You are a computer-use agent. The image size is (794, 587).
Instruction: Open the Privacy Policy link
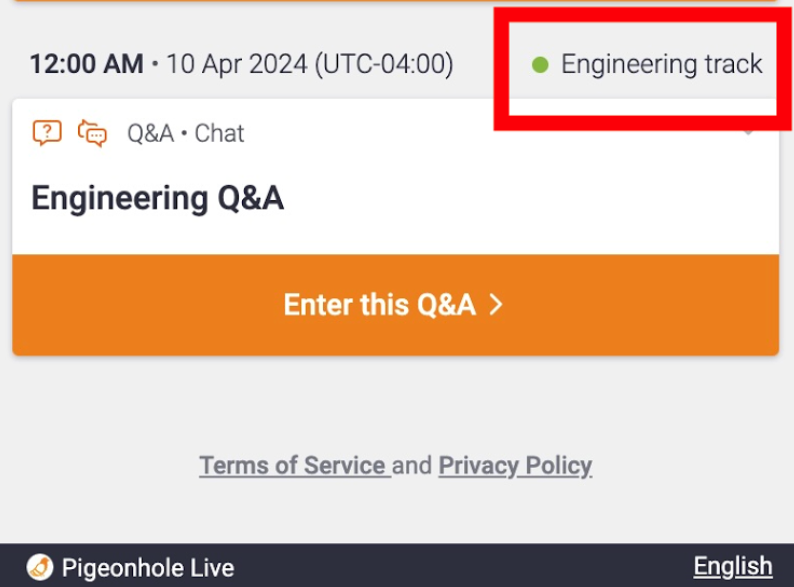(515, 465)
